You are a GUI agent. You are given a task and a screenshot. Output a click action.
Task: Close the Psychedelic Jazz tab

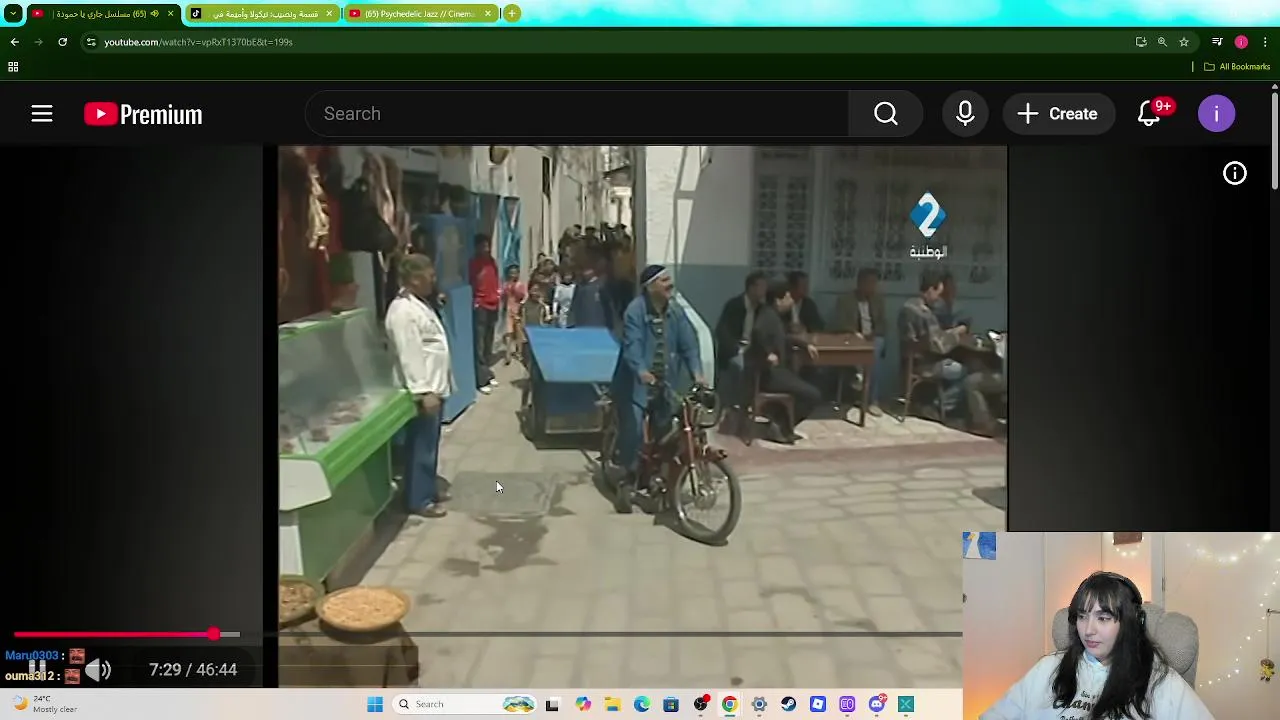[x=488, y=14]
